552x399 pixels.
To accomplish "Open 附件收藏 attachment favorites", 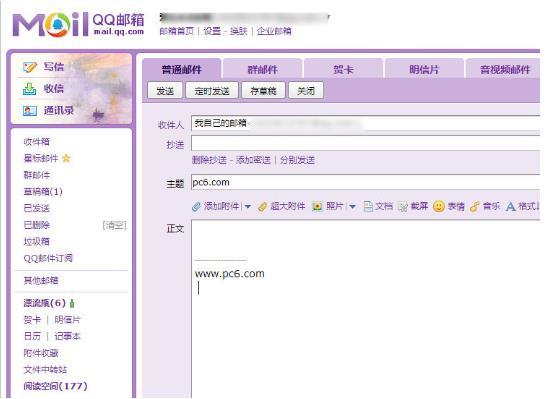I will (41, 353).
